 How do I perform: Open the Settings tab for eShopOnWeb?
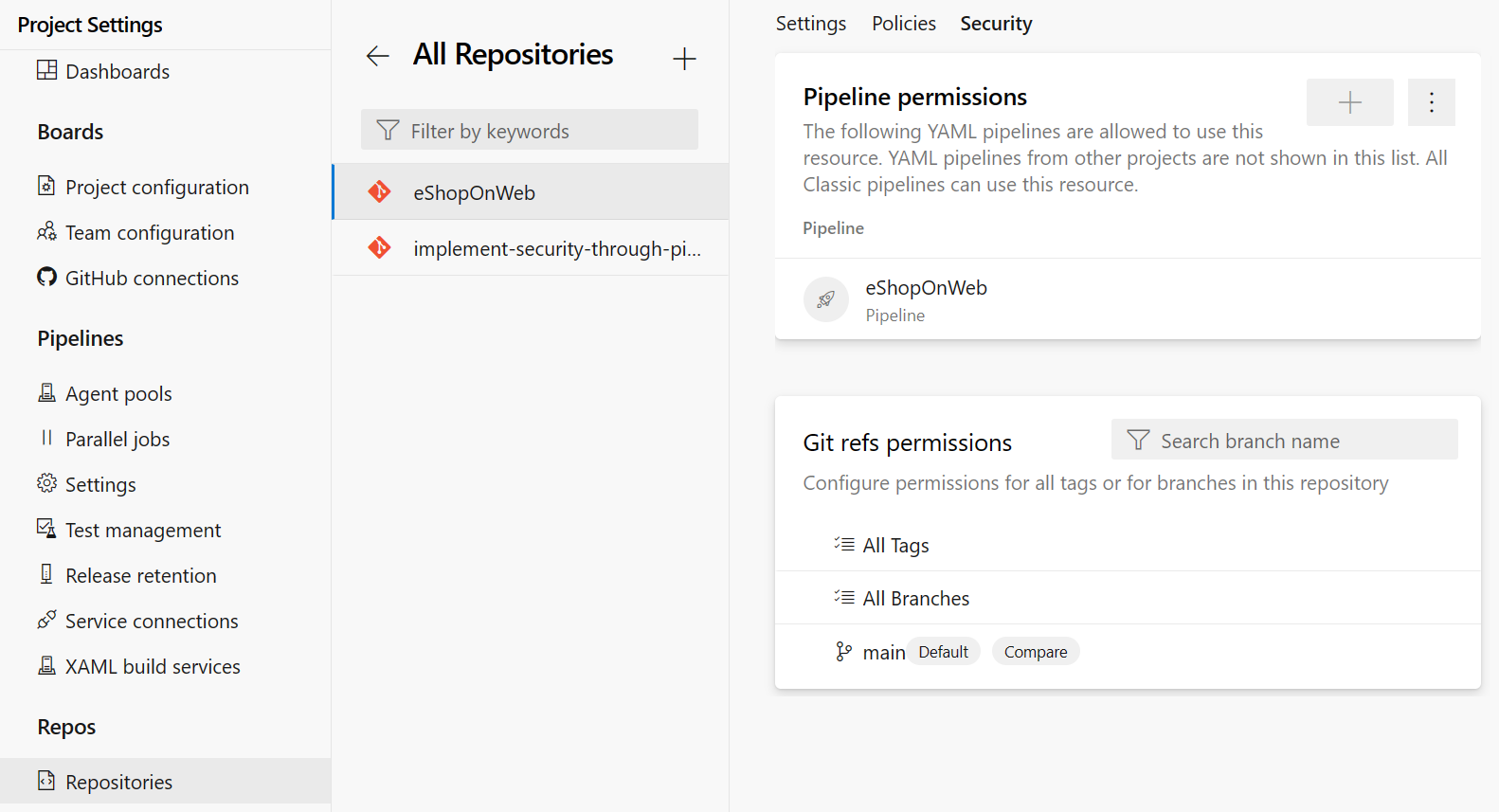[810, 23]
